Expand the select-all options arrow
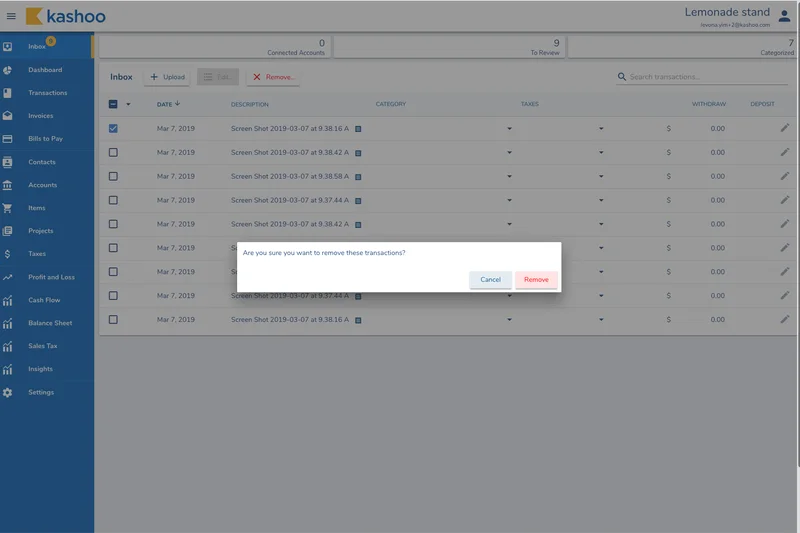Screen dimensions: 800x533 point(128,104)
